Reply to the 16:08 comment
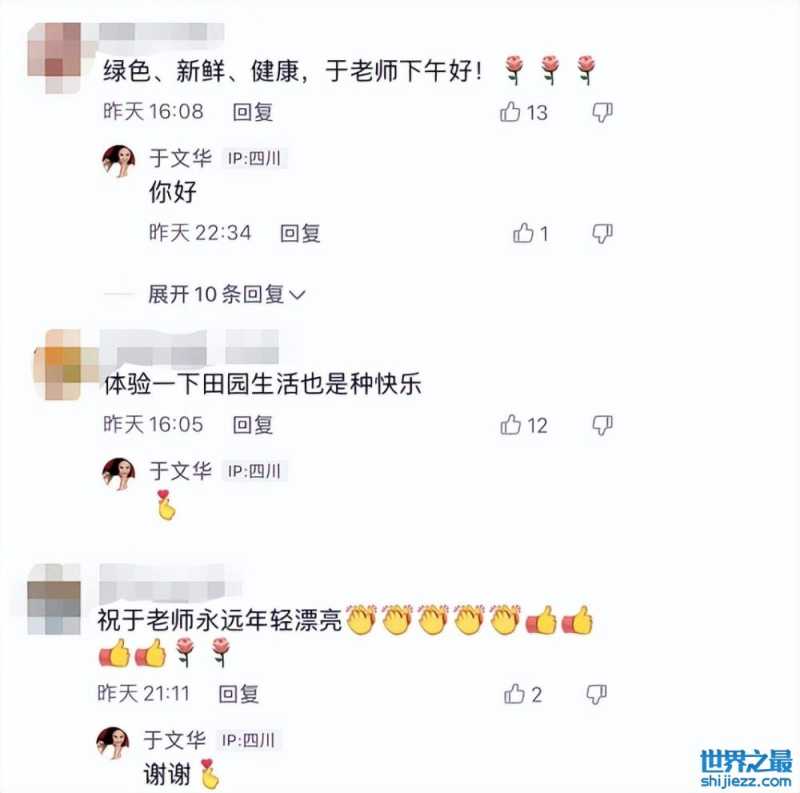 point(253,112)
